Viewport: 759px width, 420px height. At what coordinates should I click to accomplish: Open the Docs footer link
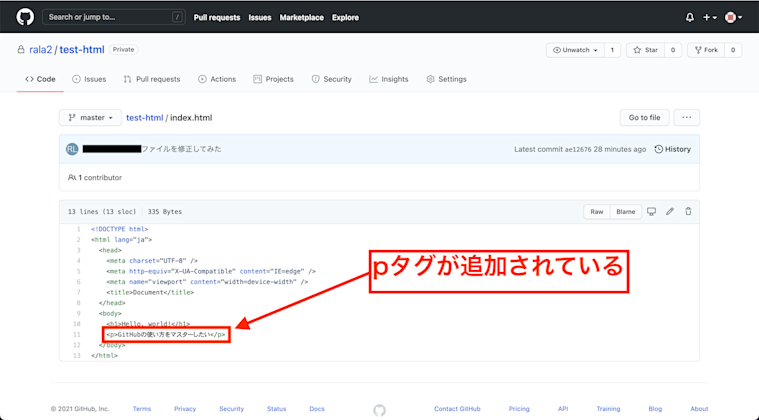pyautogui.click(x=317, y=409)
